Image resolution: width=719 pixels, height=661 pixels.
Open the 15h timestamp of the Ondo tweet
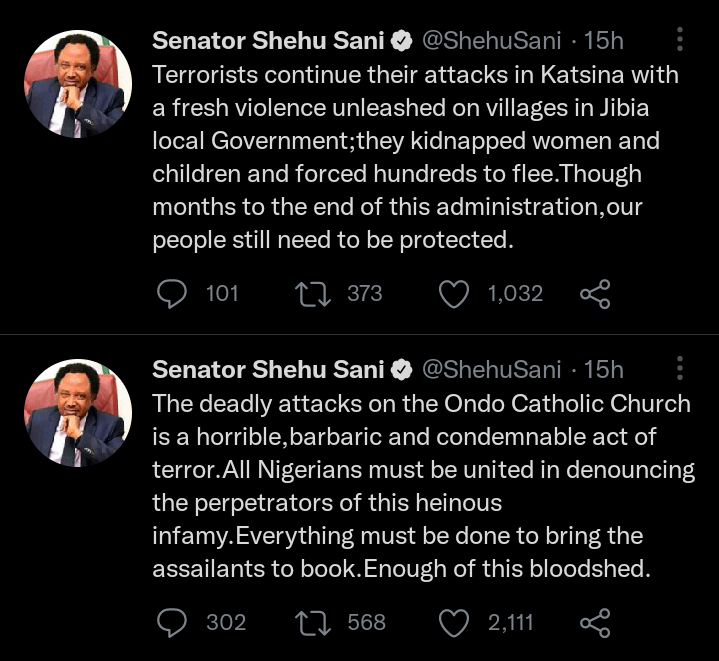click(603, 370)
